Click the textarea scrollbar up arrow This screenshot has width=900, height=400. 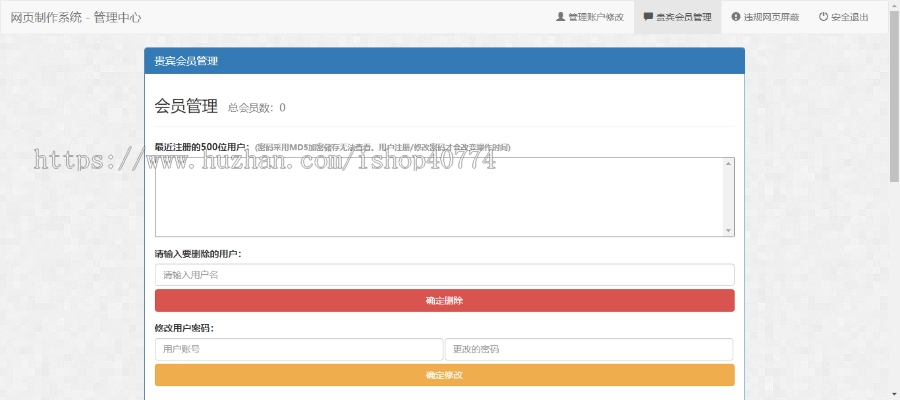point(729,164)
